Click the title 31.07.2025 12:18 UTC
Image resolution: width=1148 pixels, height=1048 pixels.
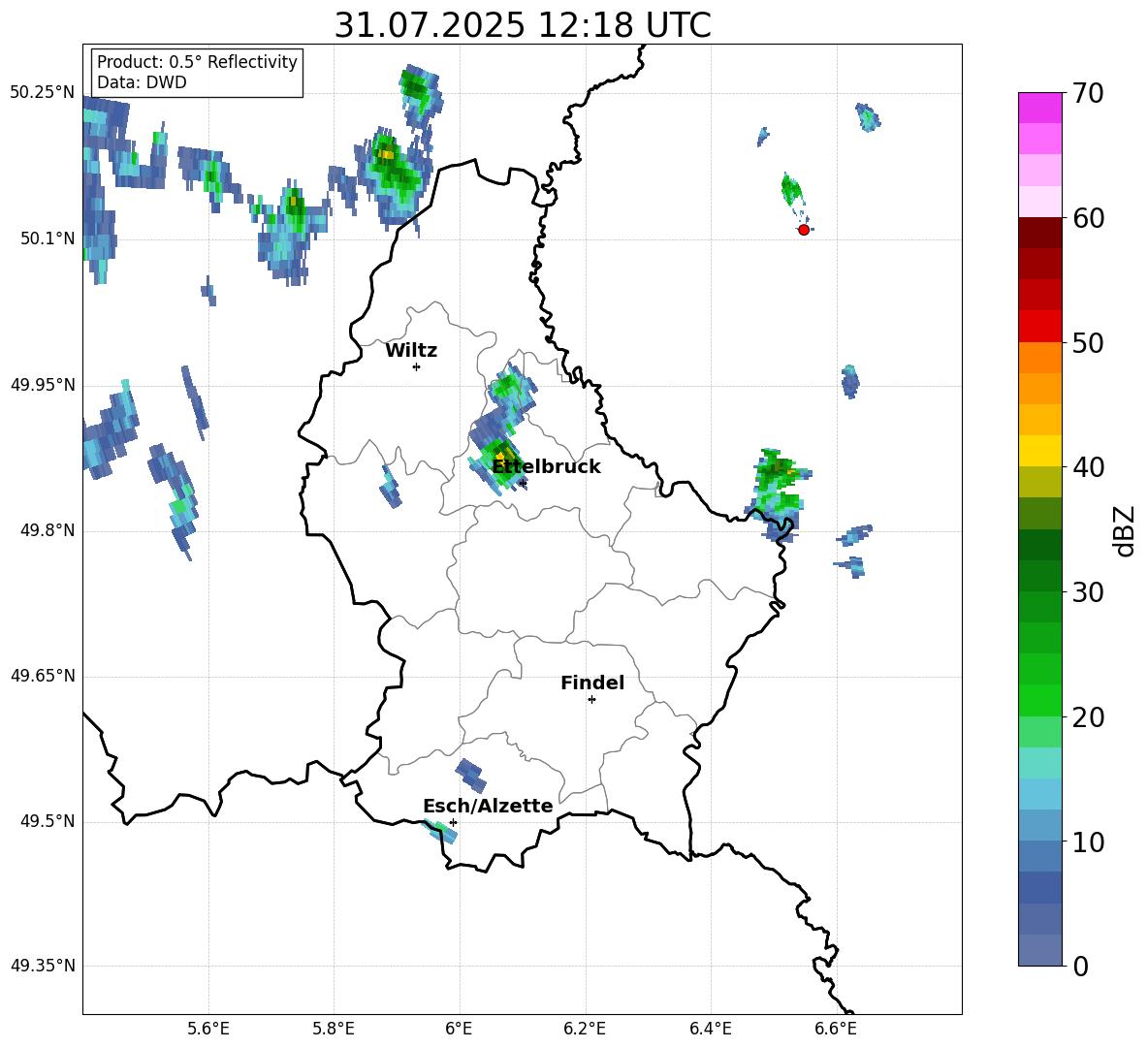pos(523,25)
